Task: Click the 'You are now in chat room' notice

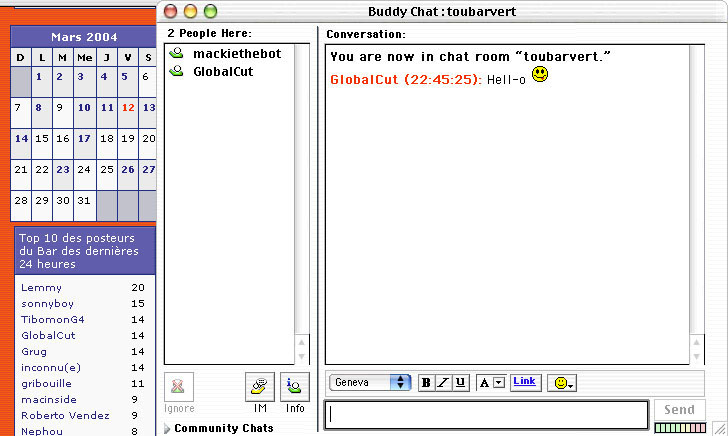Action: click(x=470, y=57)
